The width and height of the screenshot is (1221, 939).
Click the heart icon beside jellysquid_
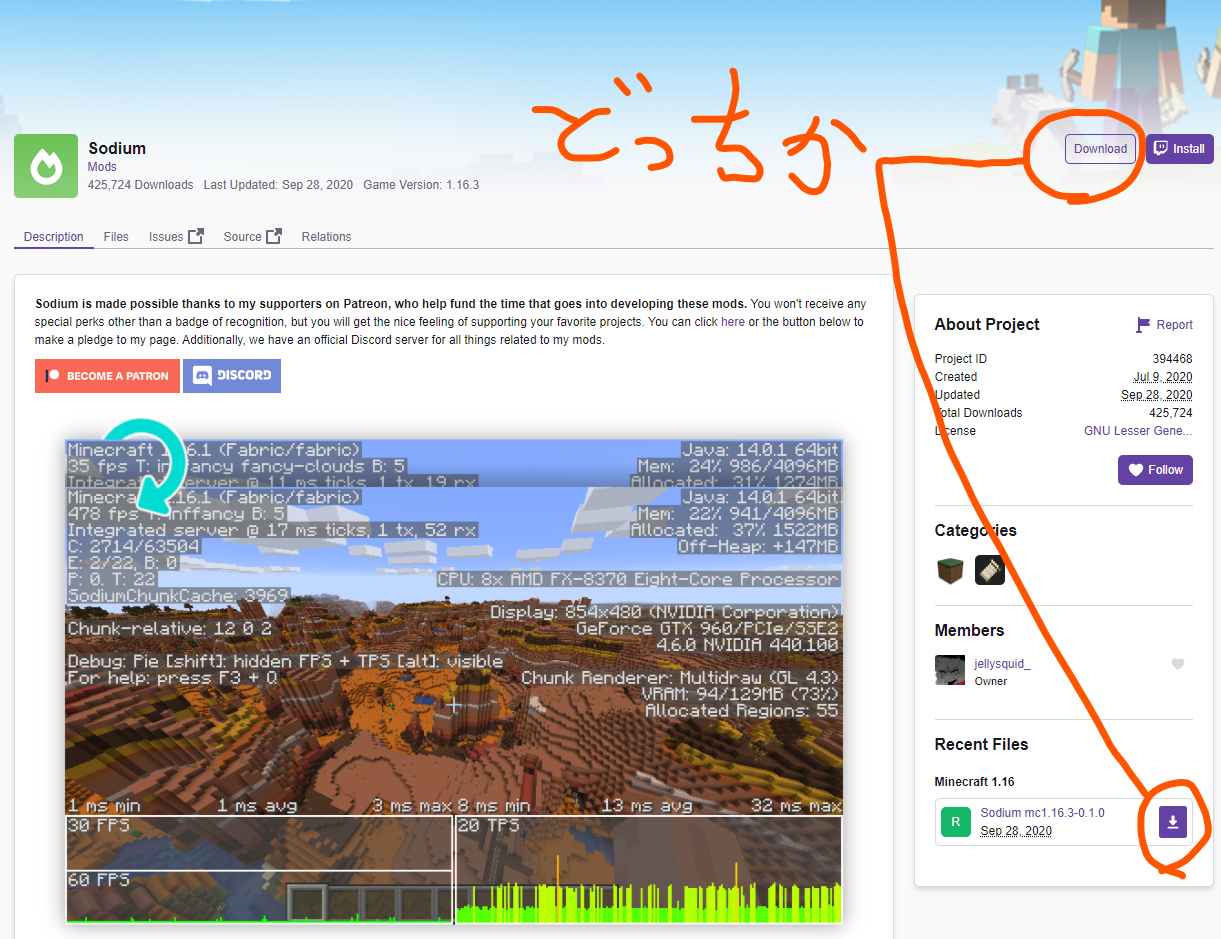(1178, 664)
